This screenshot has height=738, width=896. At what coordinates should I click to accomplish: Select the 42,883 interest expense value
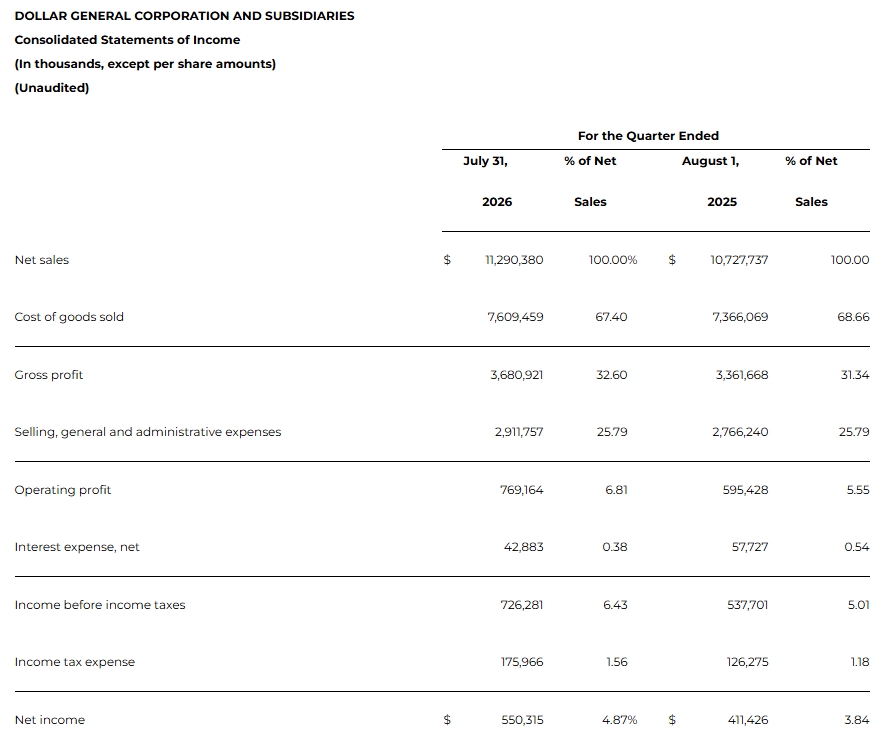(523, 547)
